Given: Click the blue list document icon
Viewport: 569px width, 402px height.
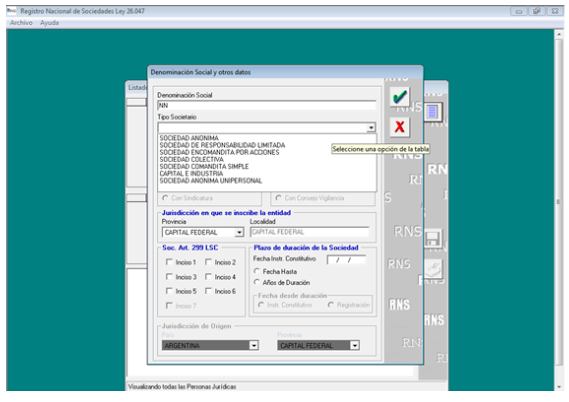Looking at the screenshot, I should click(x=432, y=112).
